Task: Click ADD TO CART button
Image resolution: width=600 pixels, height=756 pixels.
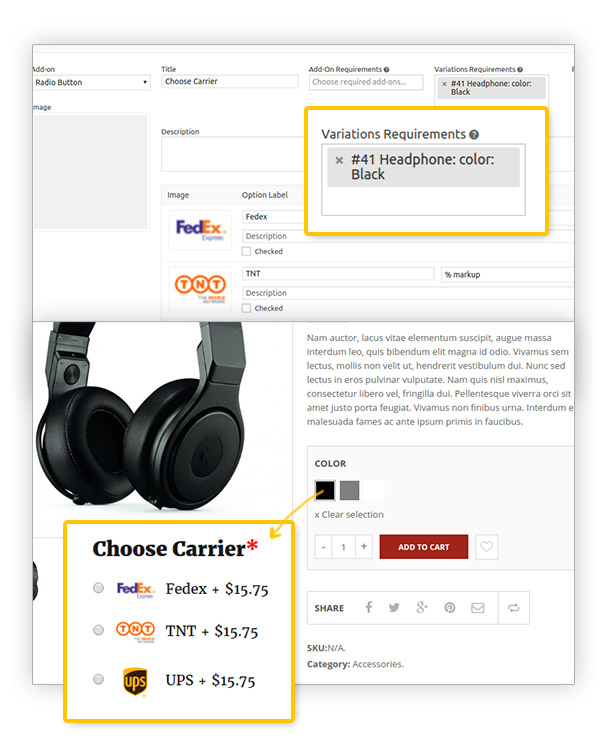Action: 423,547
